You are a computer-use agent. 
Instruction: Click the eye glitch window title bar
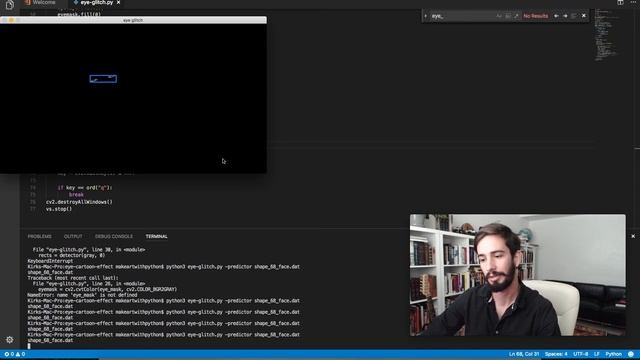133,20
